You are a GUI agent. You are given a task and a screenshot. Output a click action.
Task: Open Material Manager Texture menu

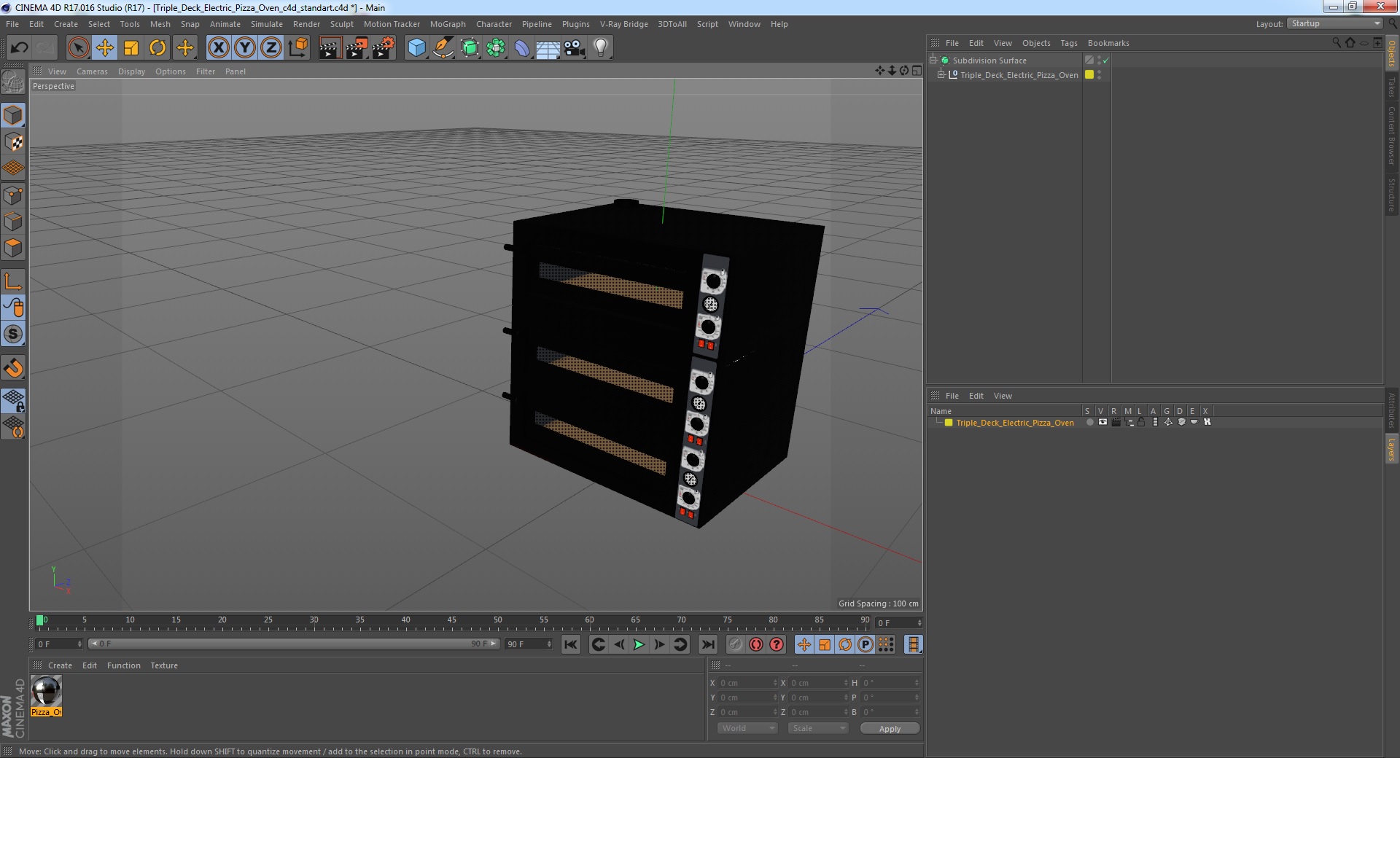coord(164,665)
